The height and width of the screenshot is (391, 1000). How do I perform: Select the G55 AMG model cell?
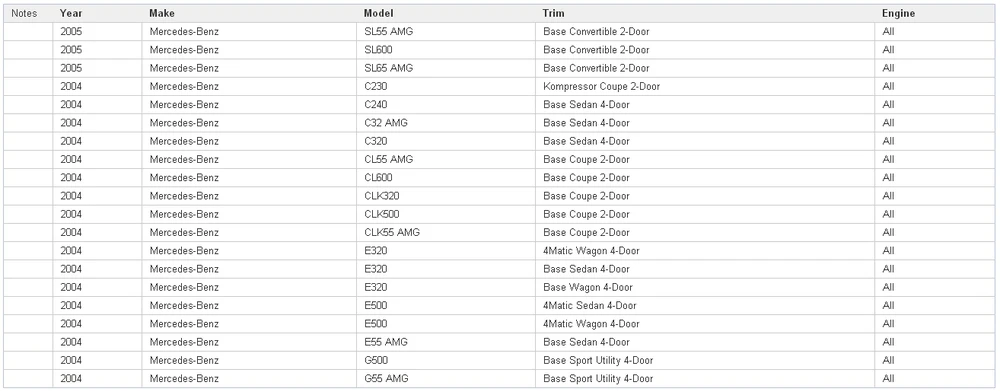pos(446,379)
